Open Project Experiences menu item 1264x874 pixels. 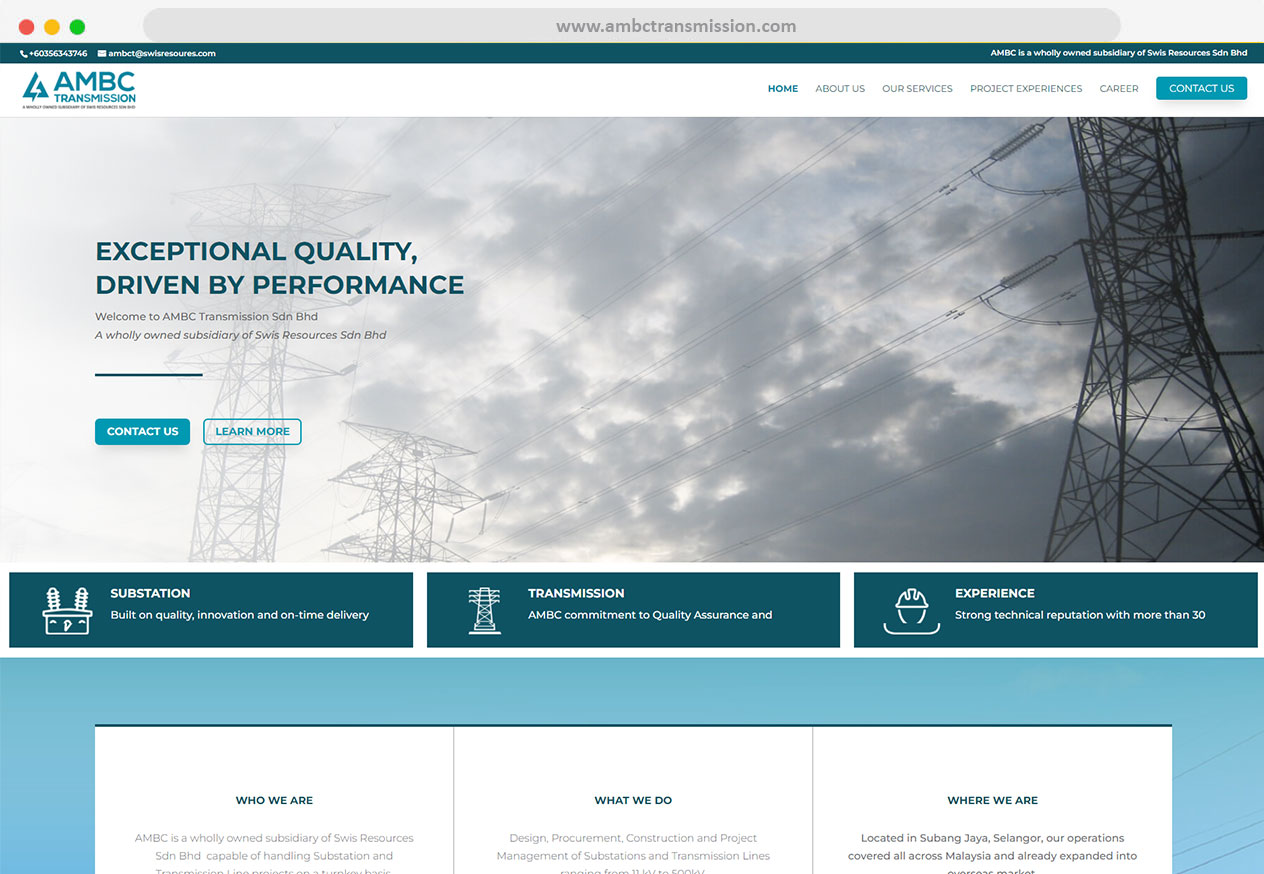(1026, 89)
